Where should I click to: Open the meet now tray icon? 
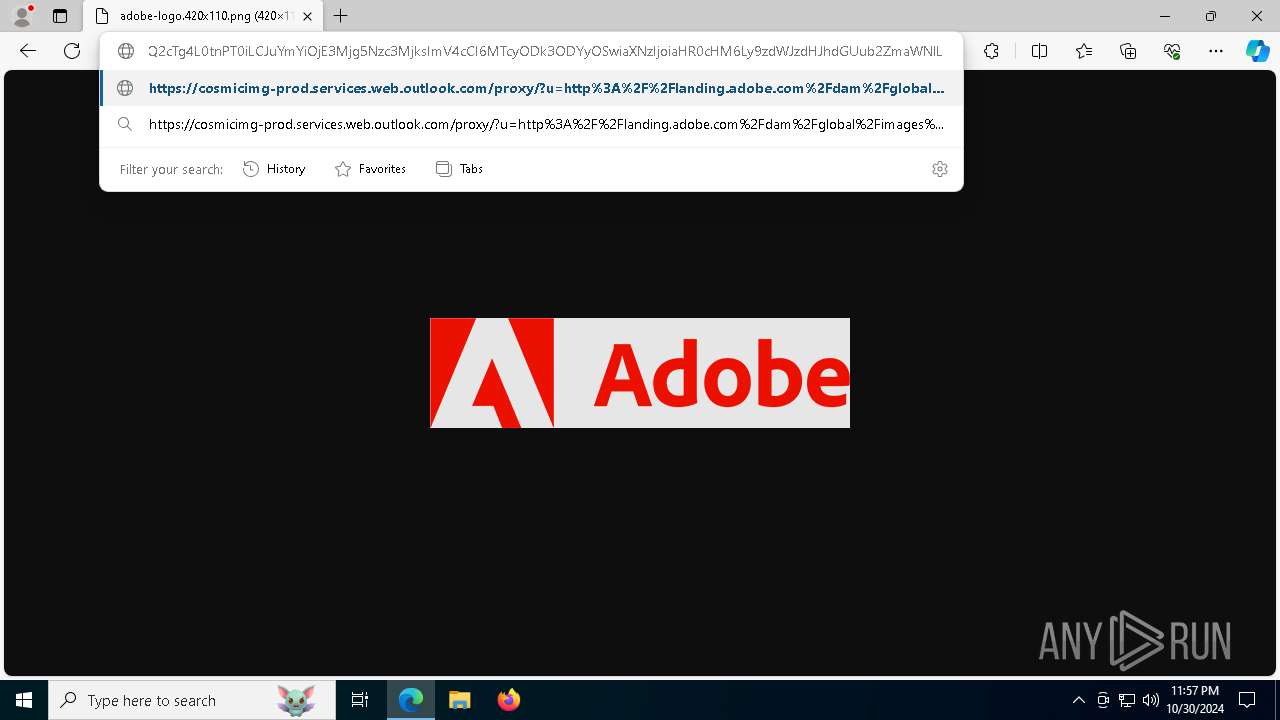(1103, 700)
